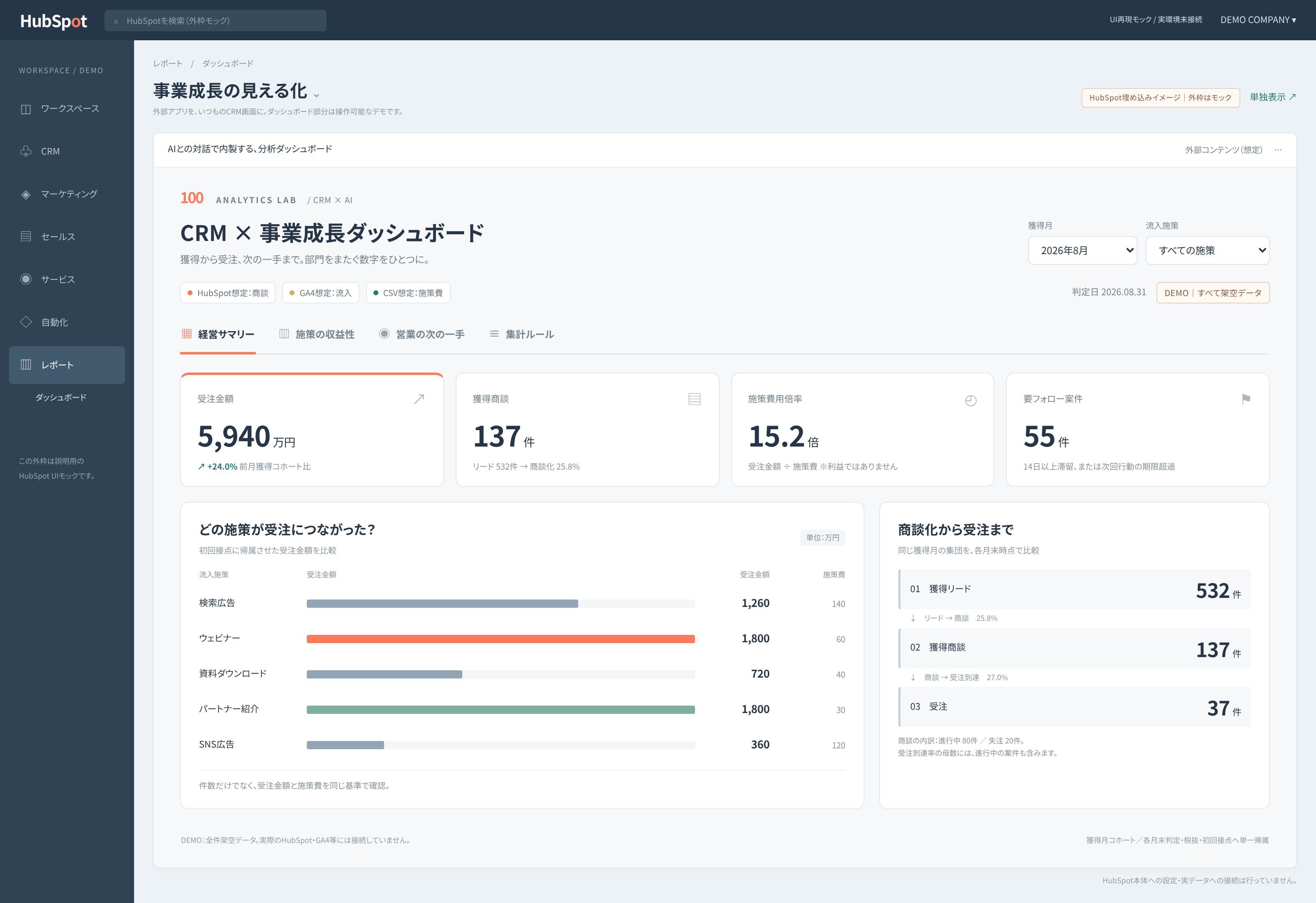The image size is (1316, 903).
Task: Click the 外部コンテンツ（想定） label
Action: coord(1224,150)
